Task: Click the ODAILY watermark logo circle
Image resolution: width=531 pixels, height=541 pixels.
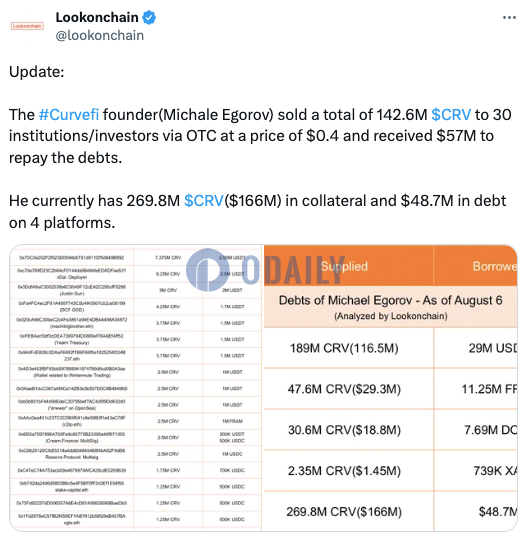Action: pyautogui.click(x=208, y=270)
